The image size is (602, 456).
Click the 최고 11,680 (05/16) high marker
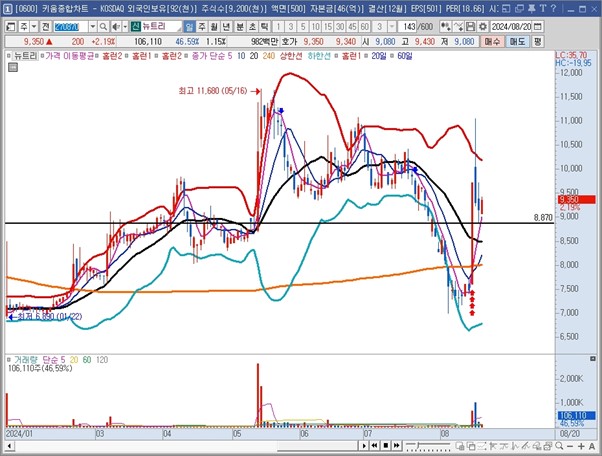tap(220, 91)
